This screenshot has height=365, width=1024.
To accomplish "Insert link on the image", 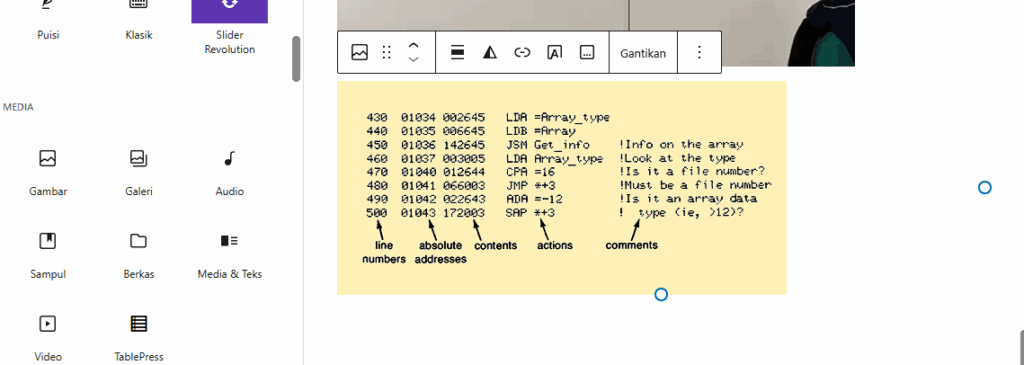I will (522, 53).
